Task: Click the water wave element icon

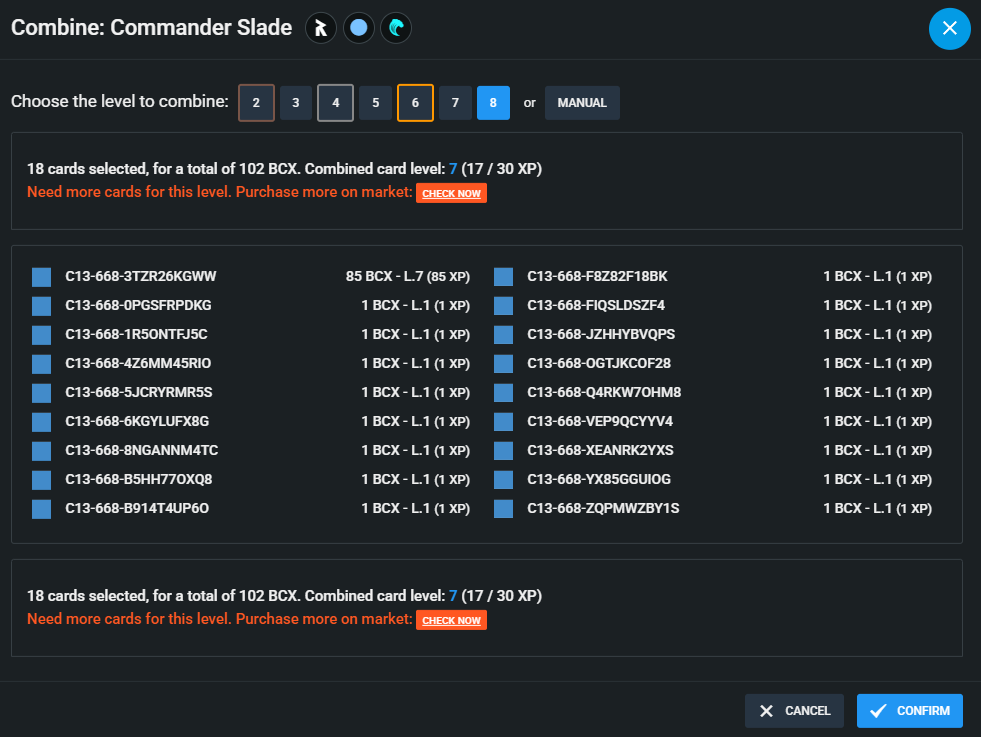Action: point(396,28)
